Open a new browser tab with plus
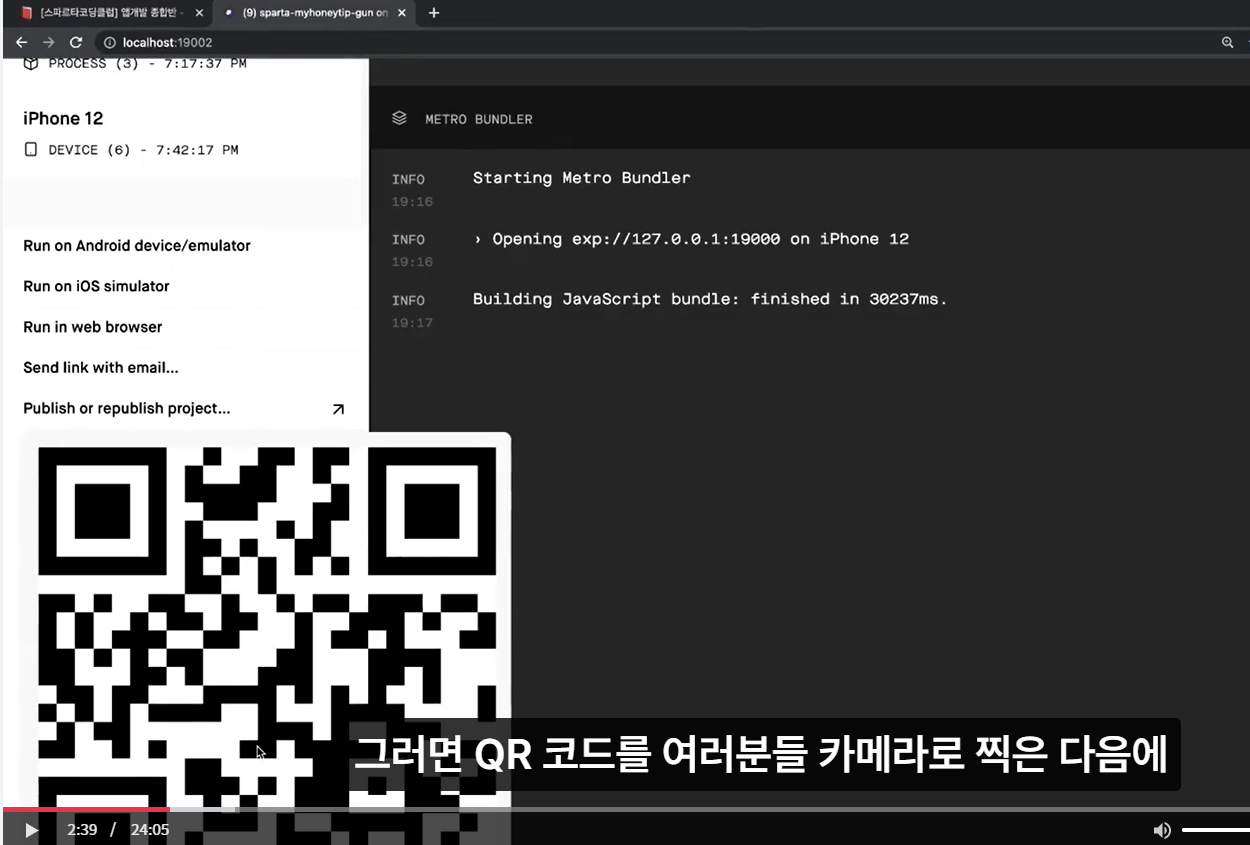 (434, 13)
